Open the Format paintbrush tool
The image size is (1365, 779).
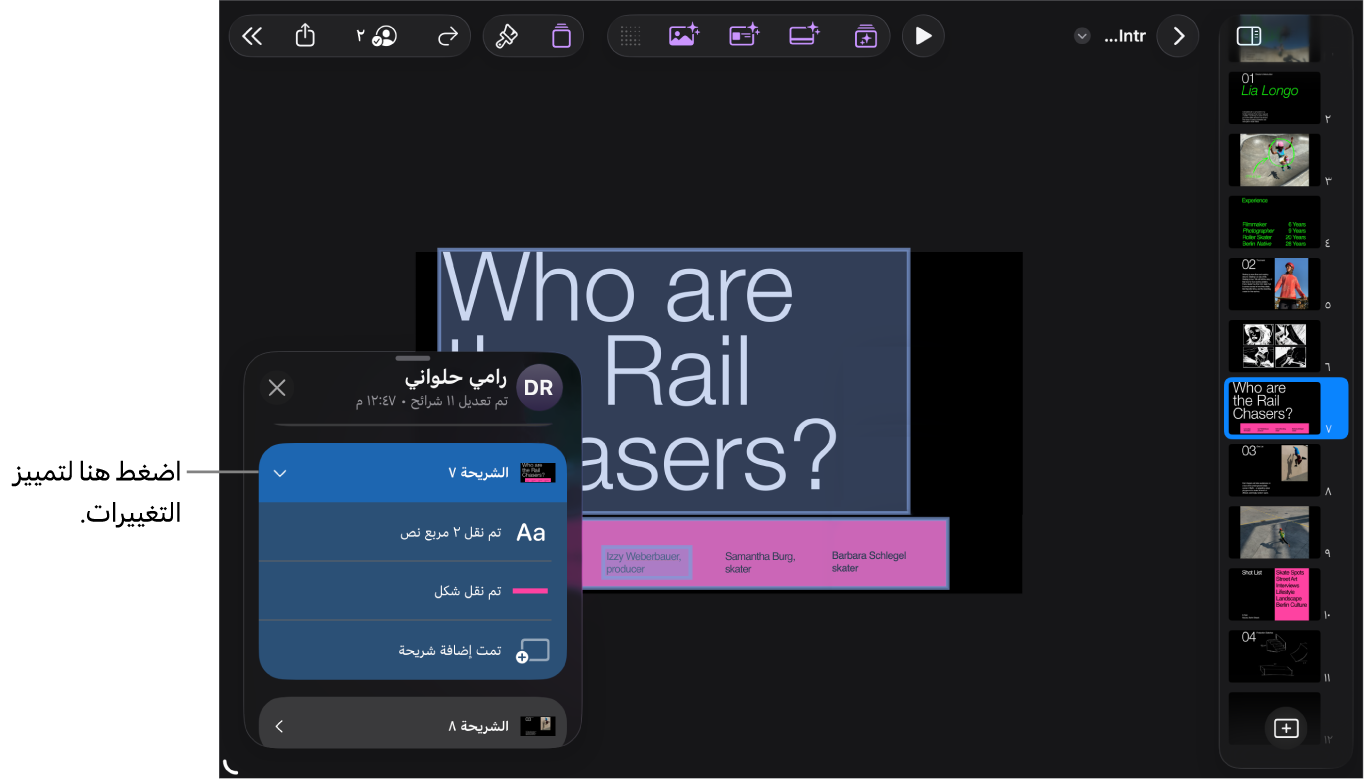[x=507, y=36]
